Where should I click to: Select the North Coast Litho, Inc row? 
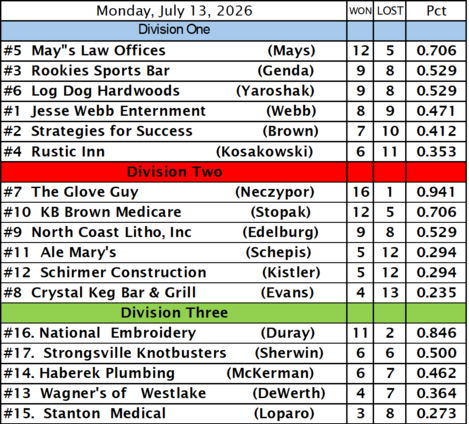(x=233, y=232)
